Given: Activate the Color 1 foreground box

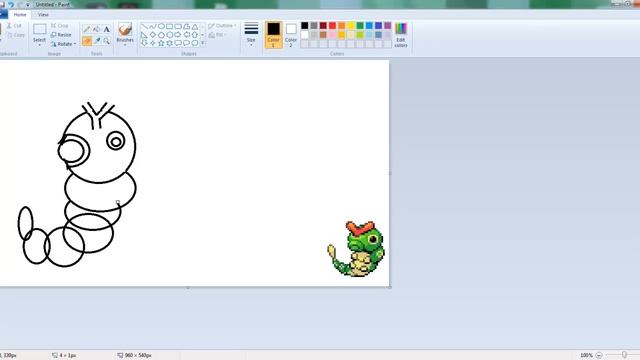Looking at the screenshot, I should (x=273, y=34).
